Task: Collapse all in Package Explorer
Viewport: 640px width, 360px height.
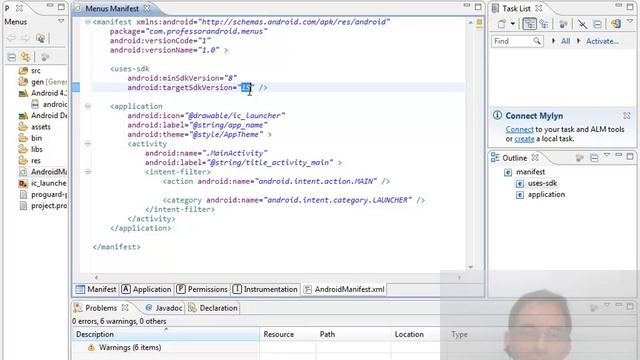Action: tap(12, 57)
